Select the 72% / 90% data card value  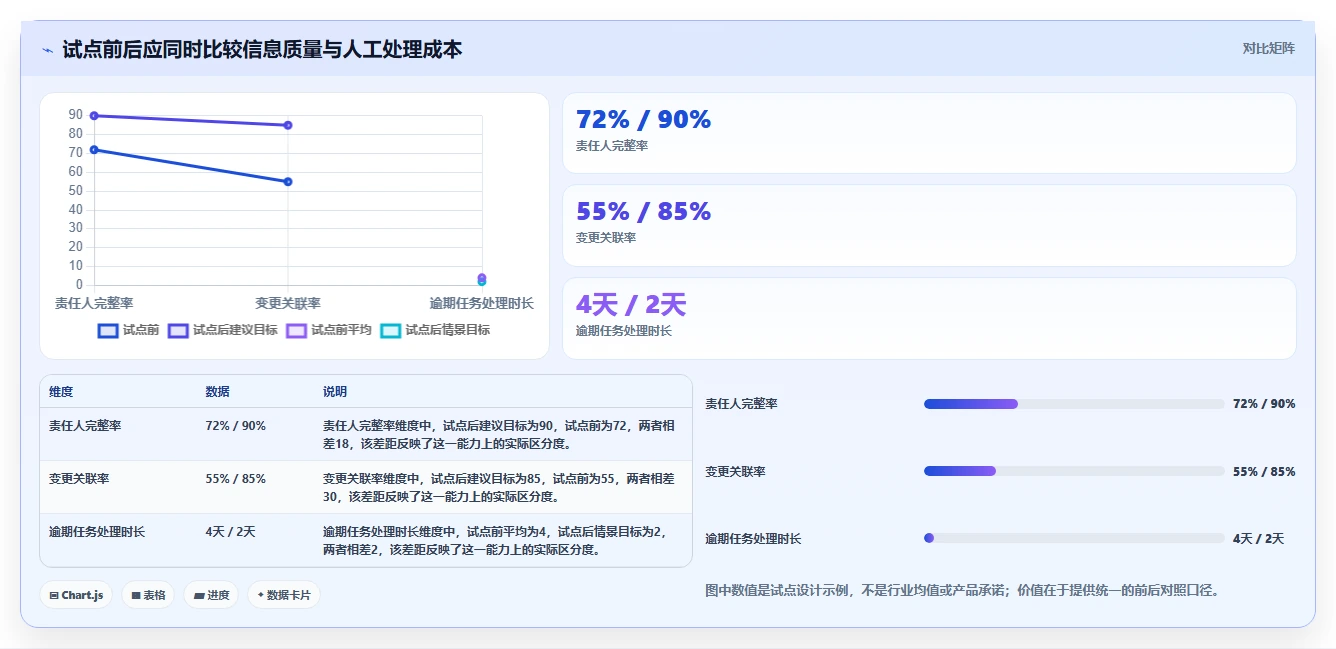pos(643,119)
